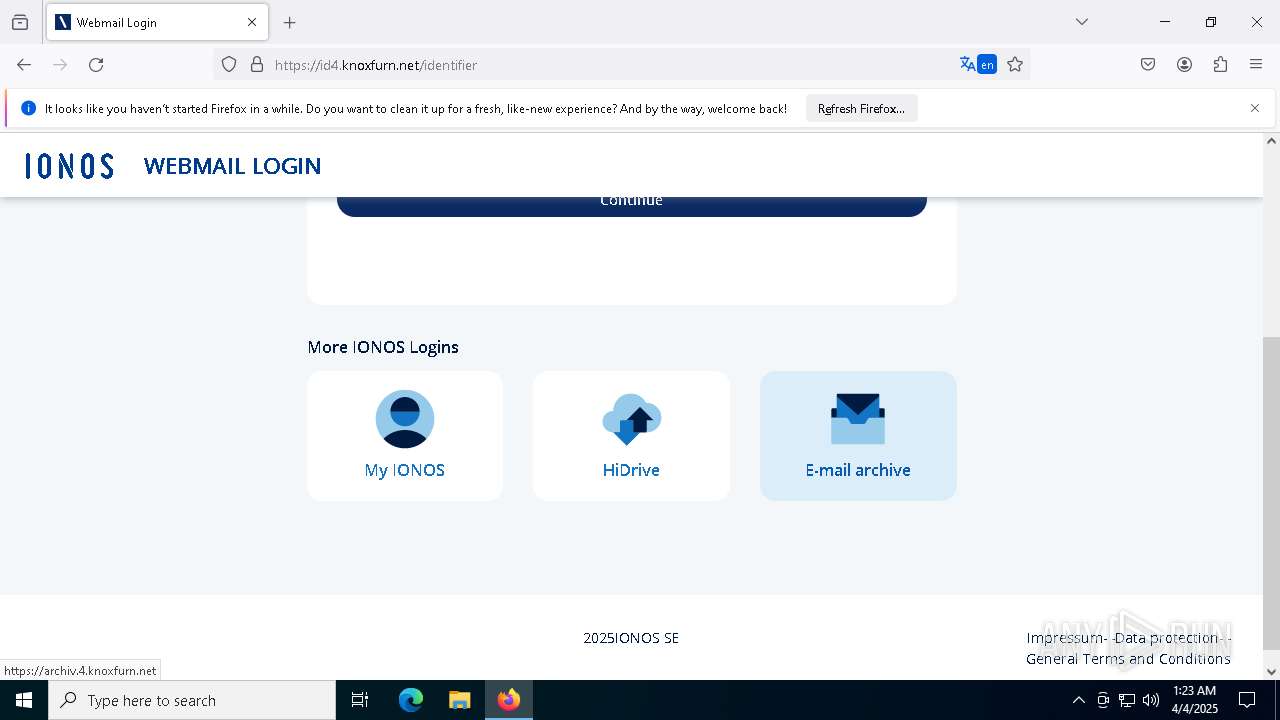Close the Webmail Login tab
This screenshot has height=720, width=1280.
252,22
